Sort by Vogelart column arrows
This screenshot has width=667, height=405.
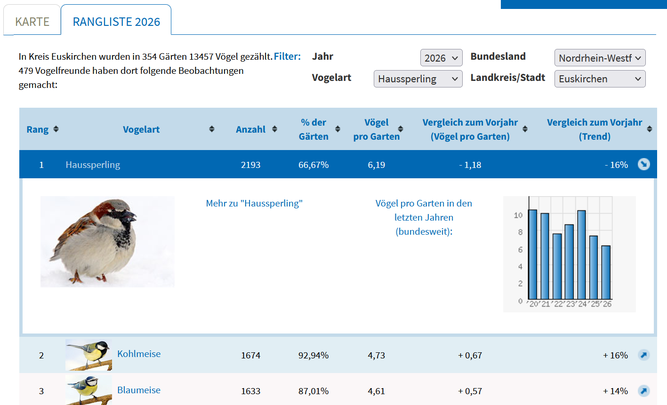tap(212, 129)
